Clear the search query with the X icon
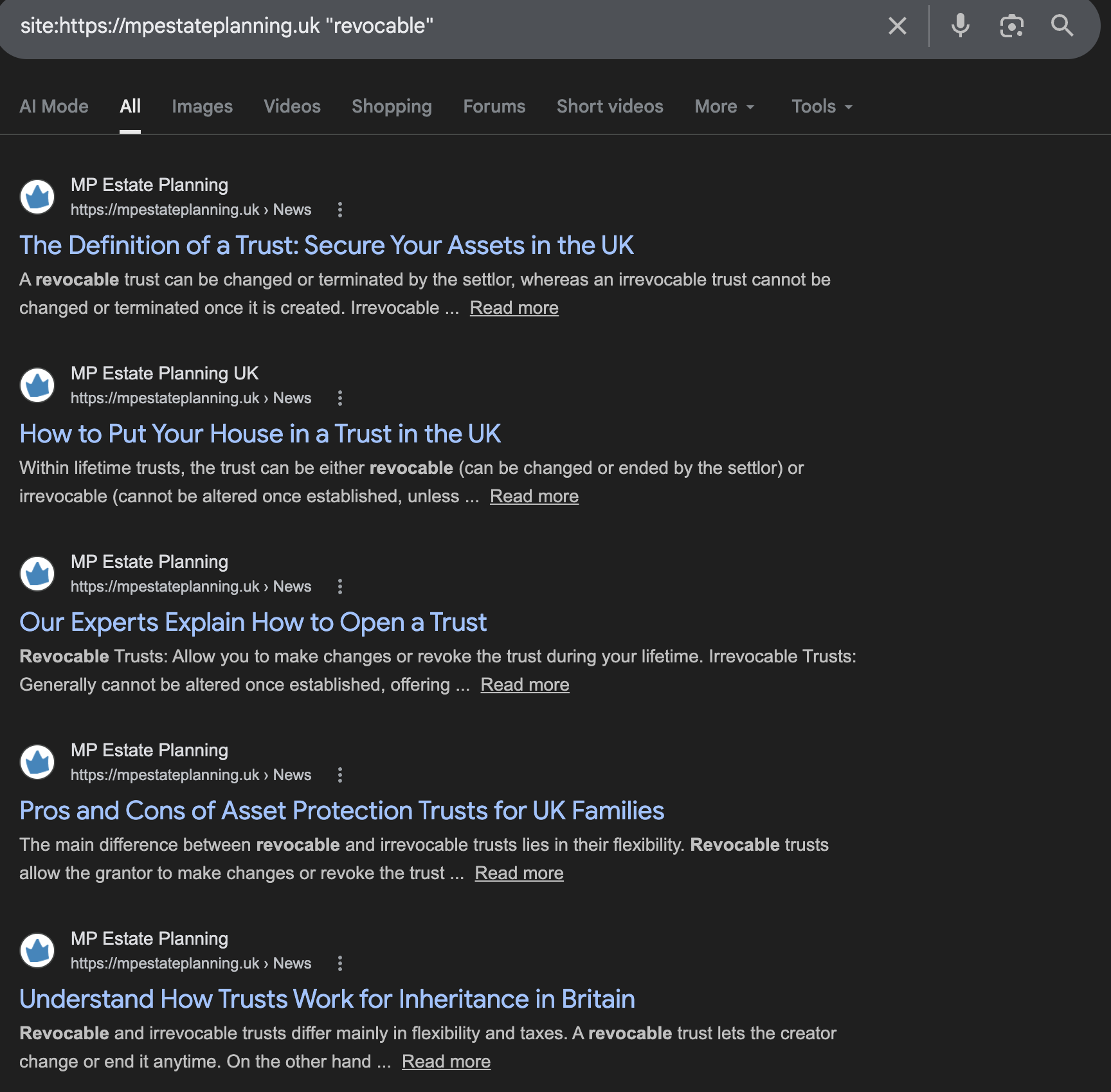Viewport: 1111px width, 1092px height. coord(897,26)
